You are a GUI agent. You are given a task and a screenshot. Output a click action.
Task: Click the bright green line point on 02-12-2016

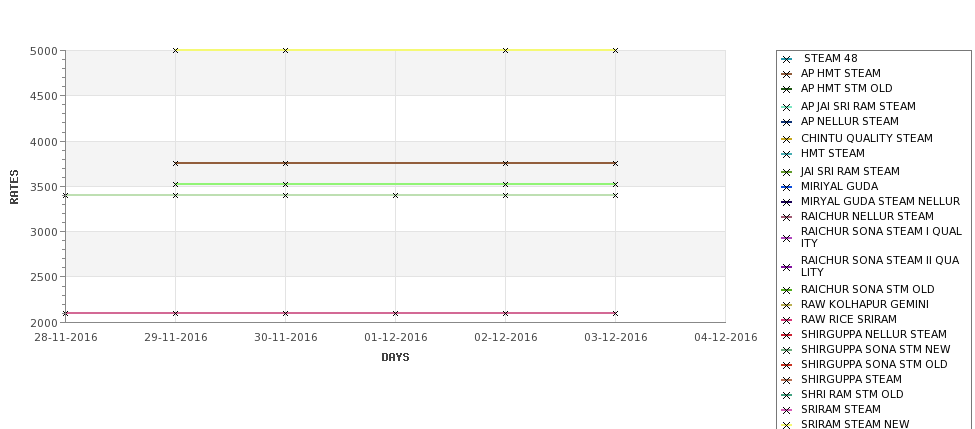(506, 185)
